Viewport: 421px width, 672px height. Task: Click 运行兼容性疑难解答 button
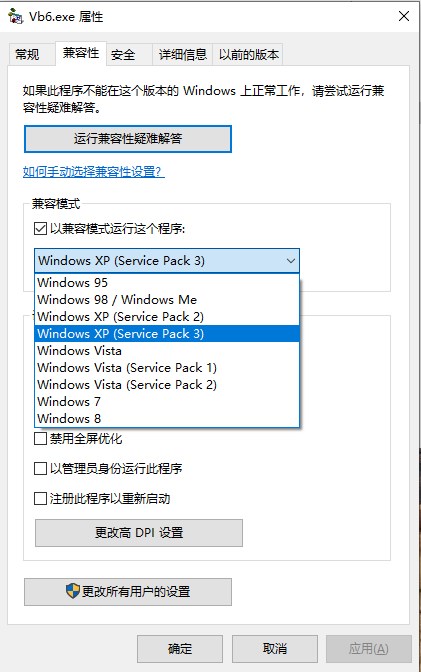[128, 138]
